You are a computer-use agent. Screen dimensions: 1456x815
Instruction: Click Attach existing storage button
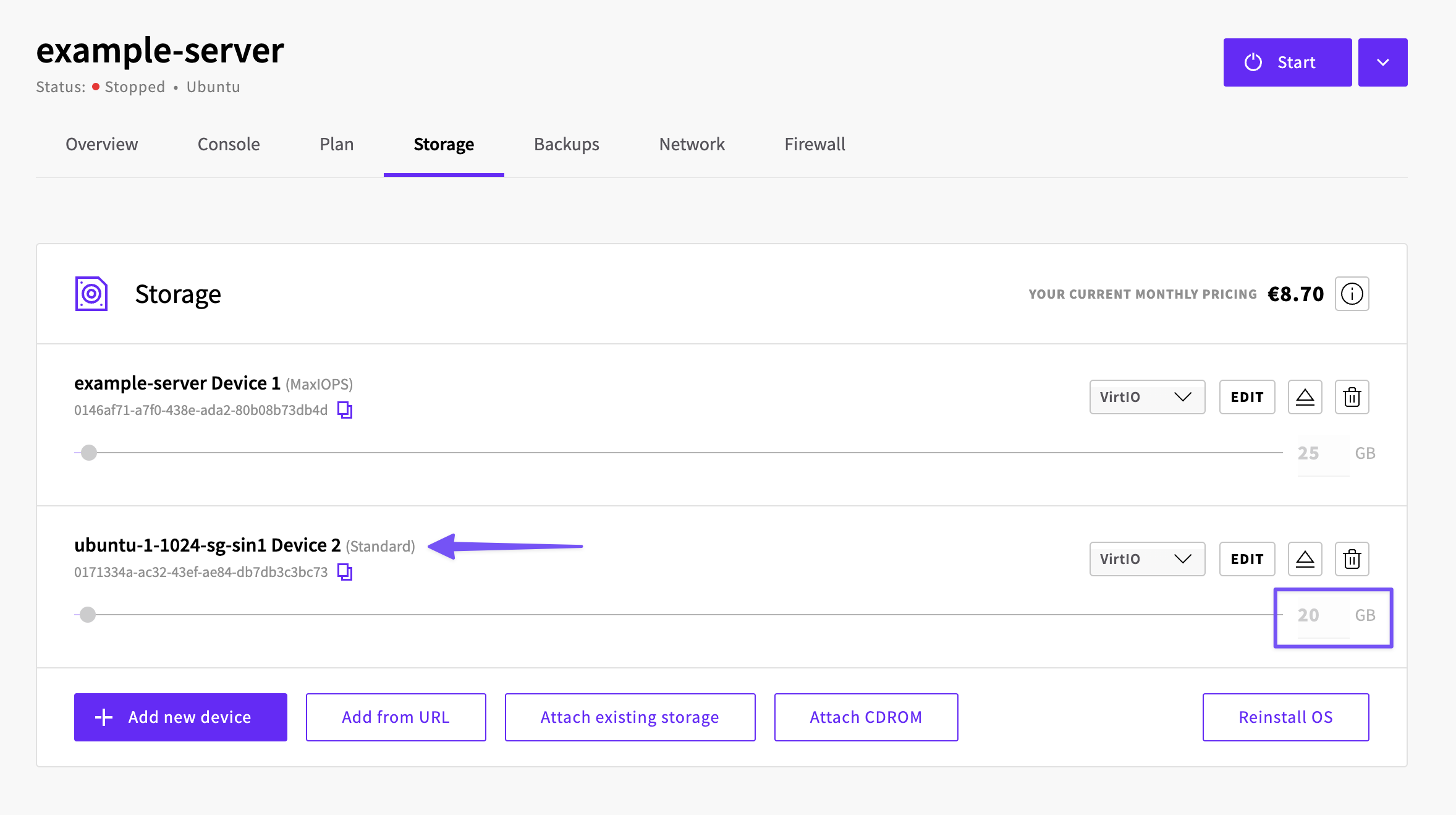pos(630,717)
